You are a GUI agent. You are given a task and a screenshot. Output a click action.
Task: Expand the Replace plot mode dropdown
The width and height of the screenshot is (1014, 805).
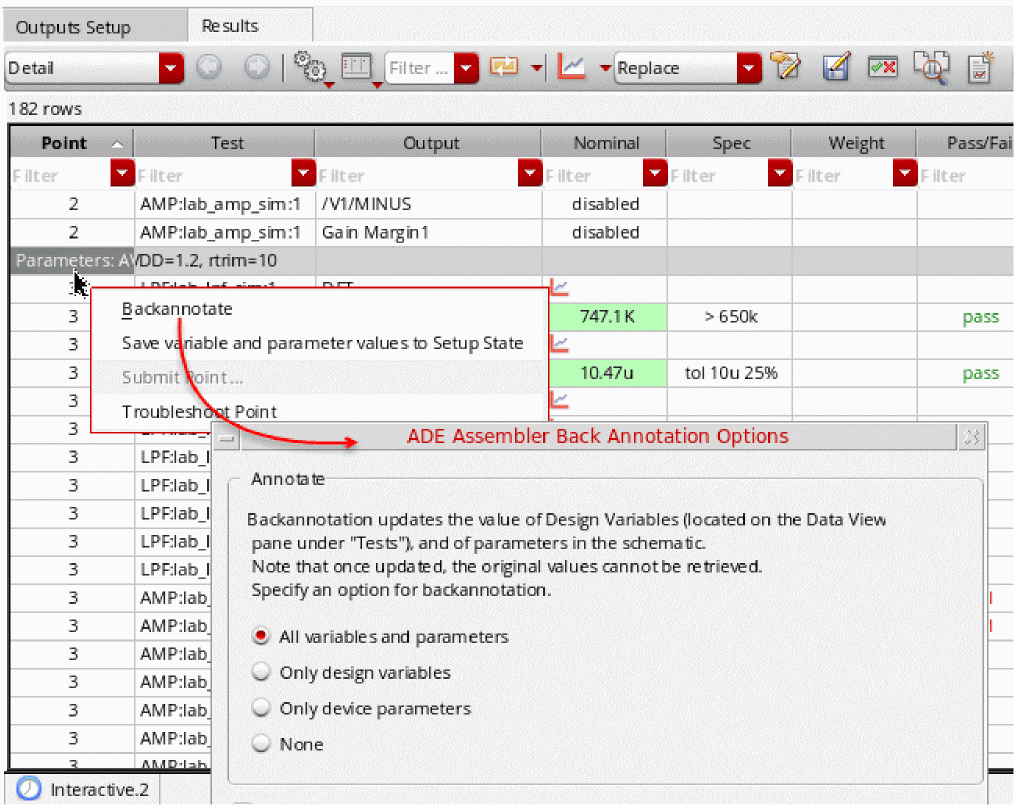click(x=749, y=68)
